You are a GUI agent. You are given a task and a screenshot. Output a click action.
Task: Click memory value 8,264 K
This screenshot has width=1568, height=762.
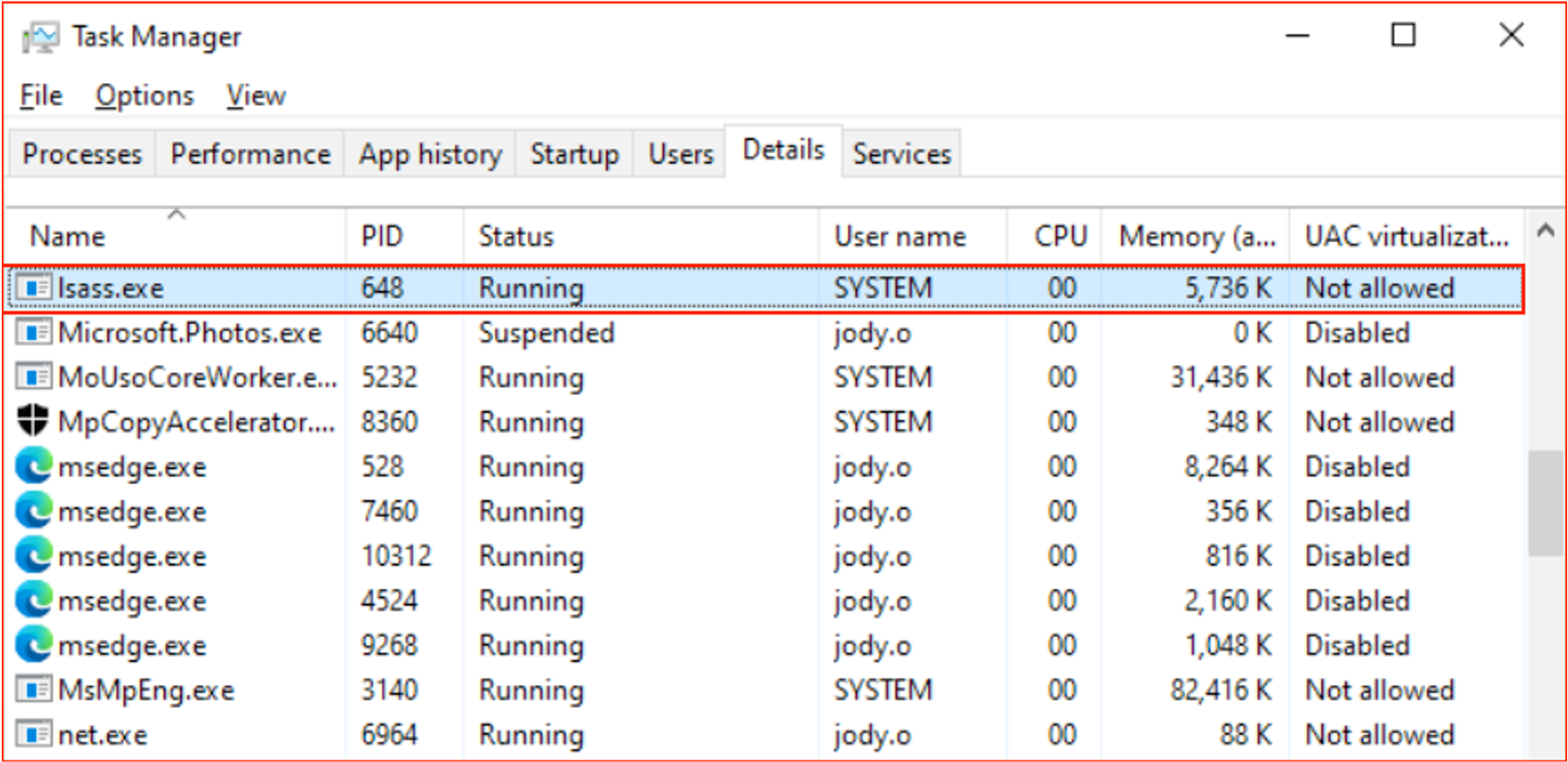point(1227,466)
